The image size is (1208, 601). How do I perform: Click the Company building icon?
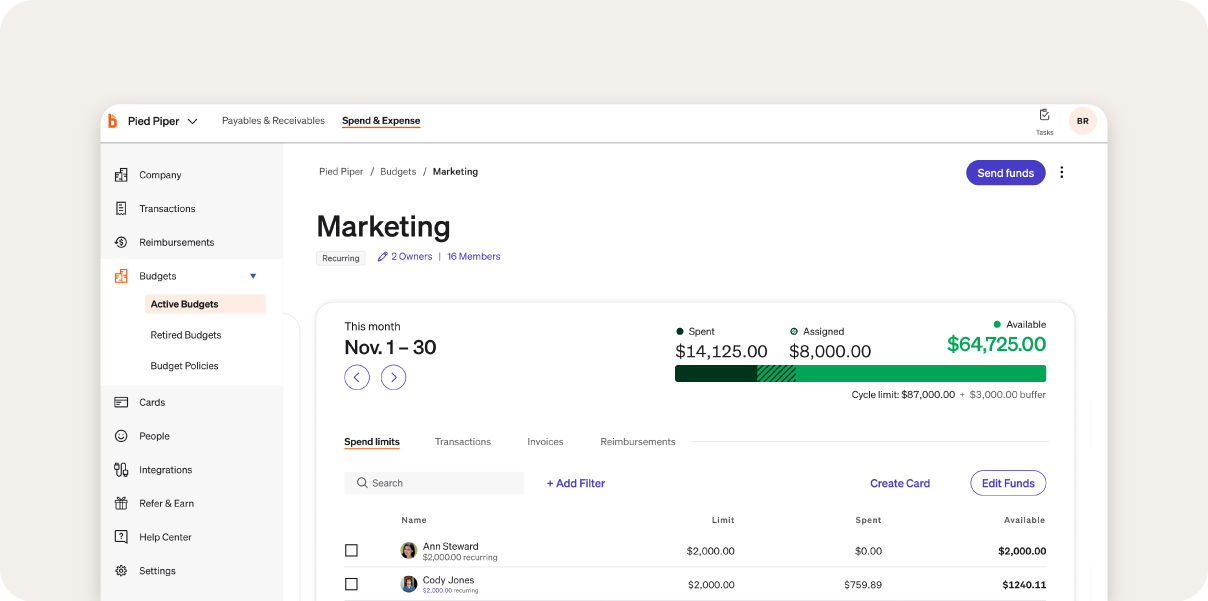tap(121, 175)
